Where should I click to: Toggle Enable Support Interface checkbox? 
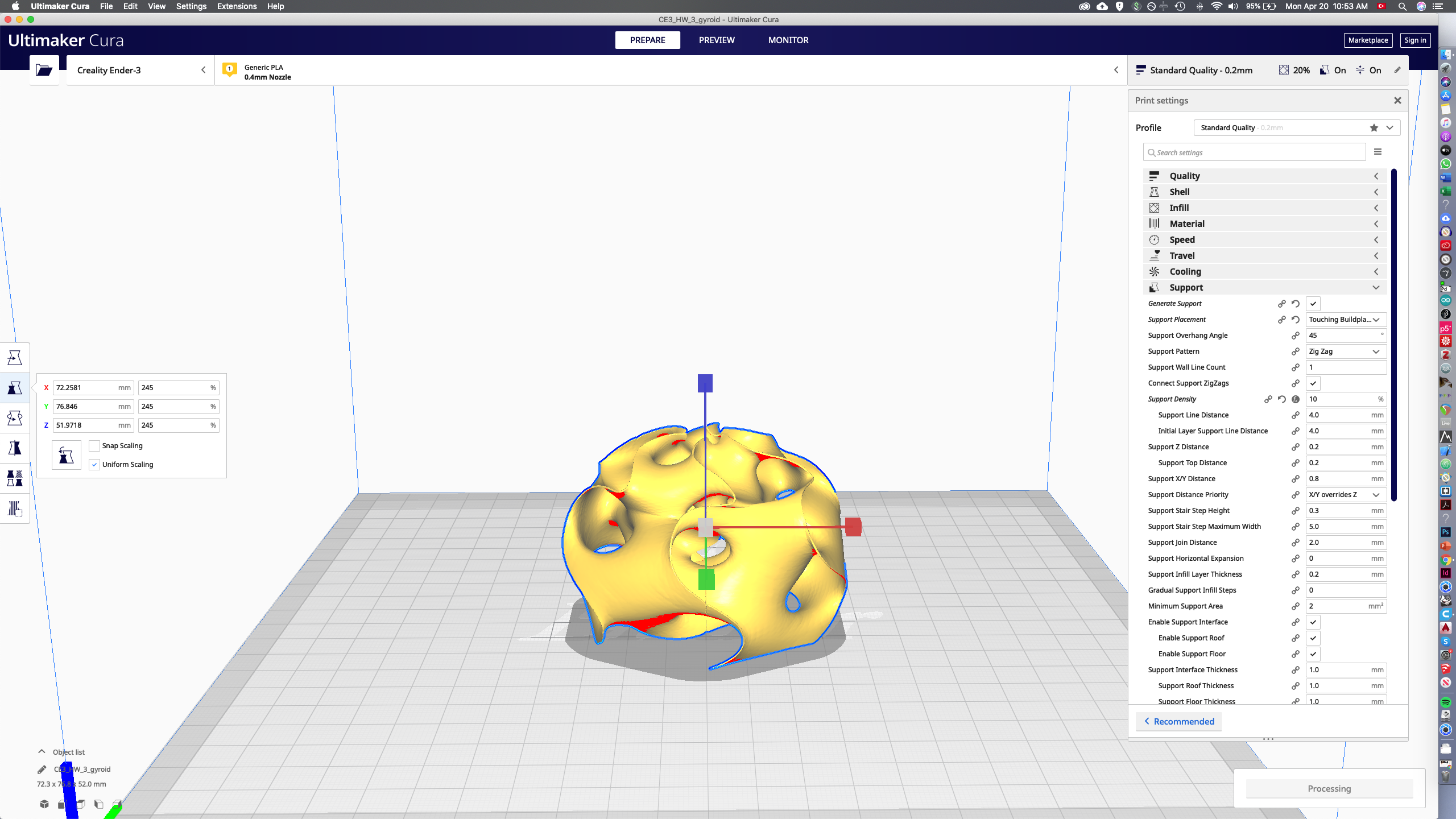1313,622
